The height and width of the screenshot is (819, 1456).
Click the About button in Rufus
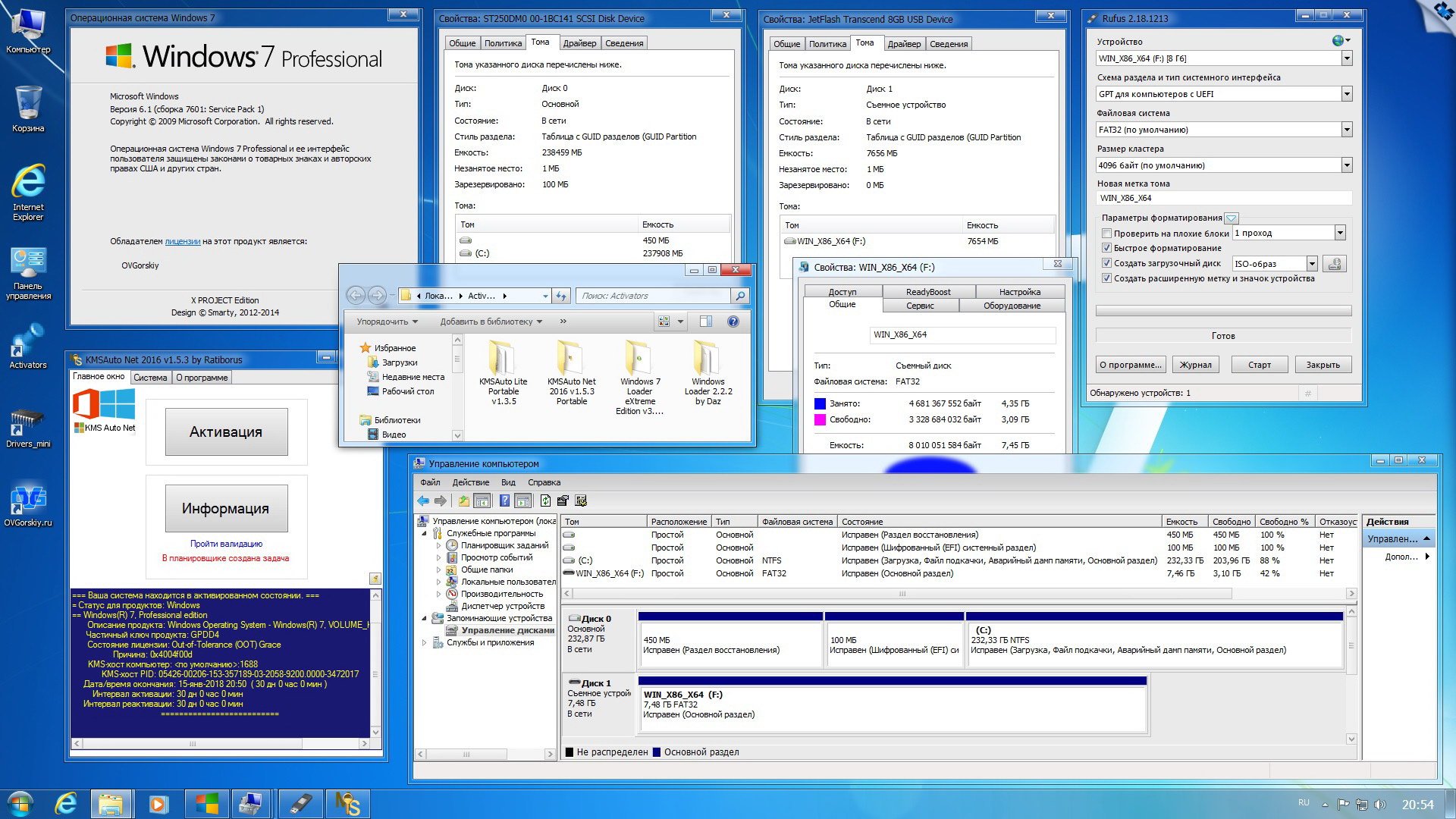tap(1130, 365)
